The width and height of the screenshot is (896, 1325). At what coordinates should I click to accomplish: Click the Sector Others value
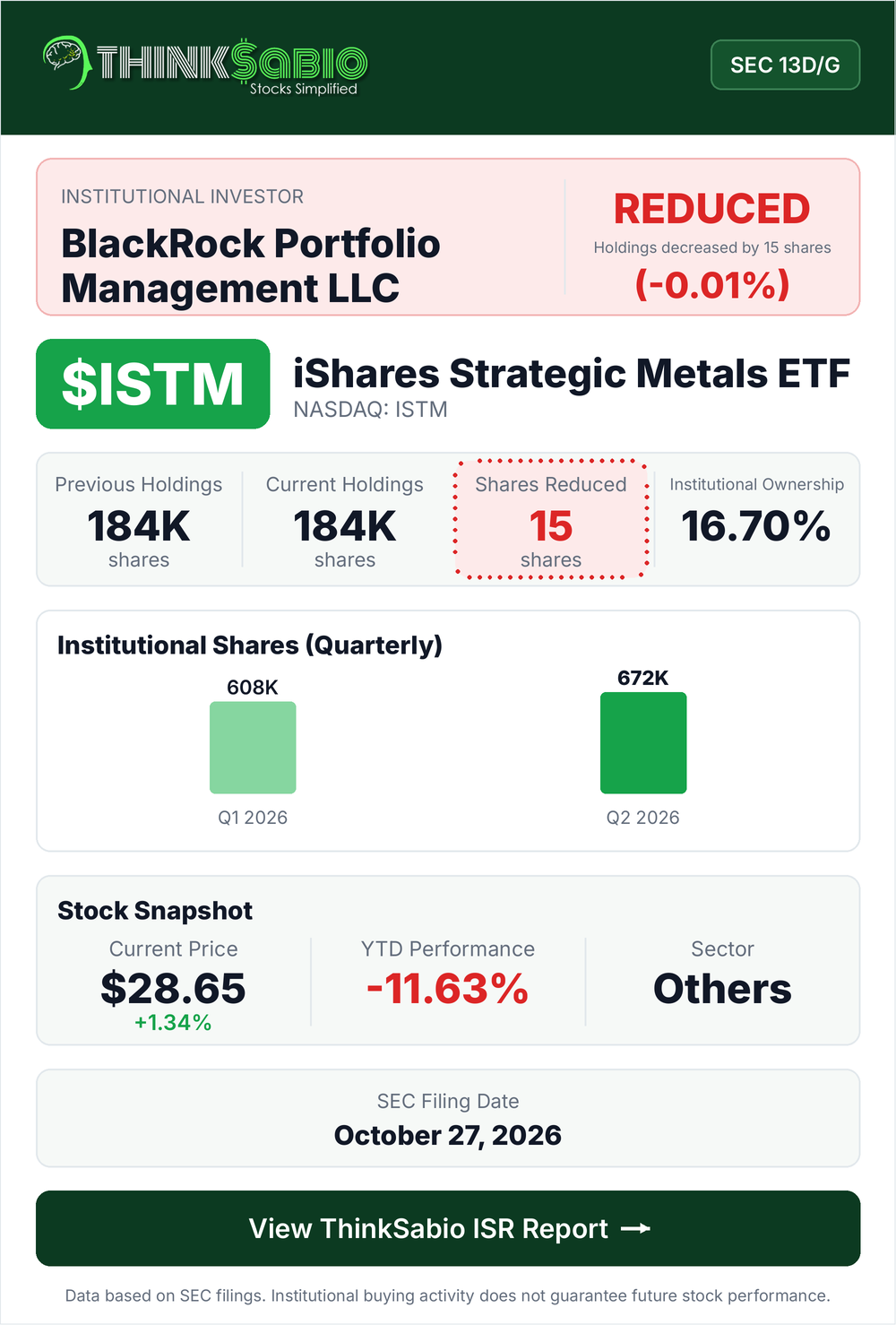click(722, 989)
